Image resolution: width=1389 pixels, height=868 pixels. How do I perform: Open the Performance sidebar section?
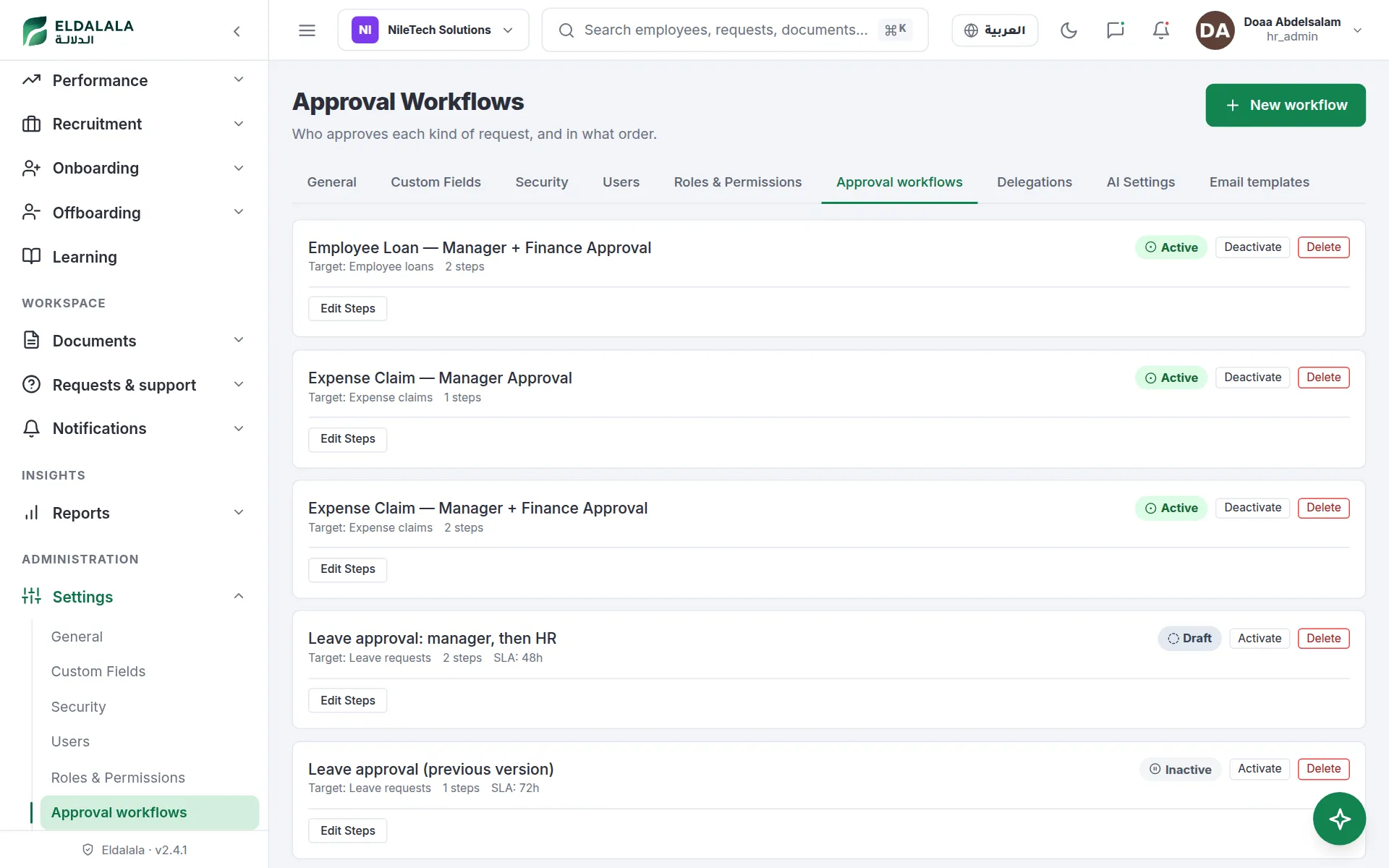click(x=134, y=80)
